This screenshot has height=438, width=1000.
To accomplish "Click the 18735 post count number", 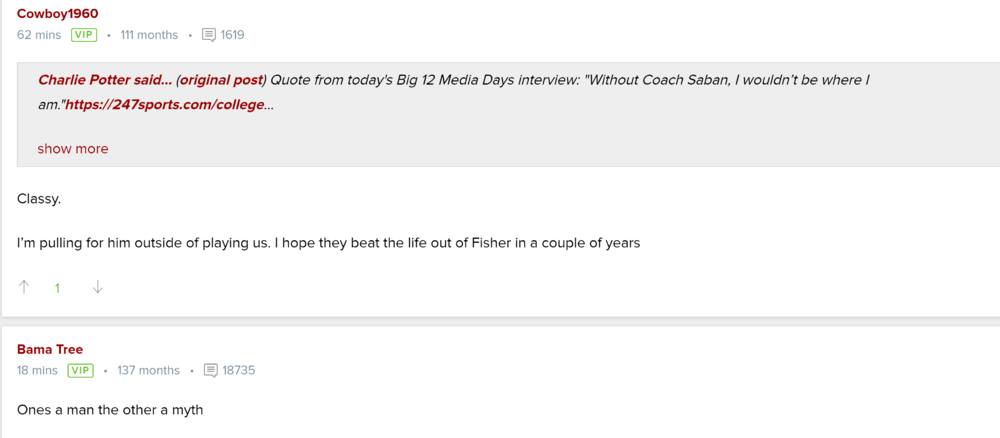I will pyautogui.click(x=239, y=370).
